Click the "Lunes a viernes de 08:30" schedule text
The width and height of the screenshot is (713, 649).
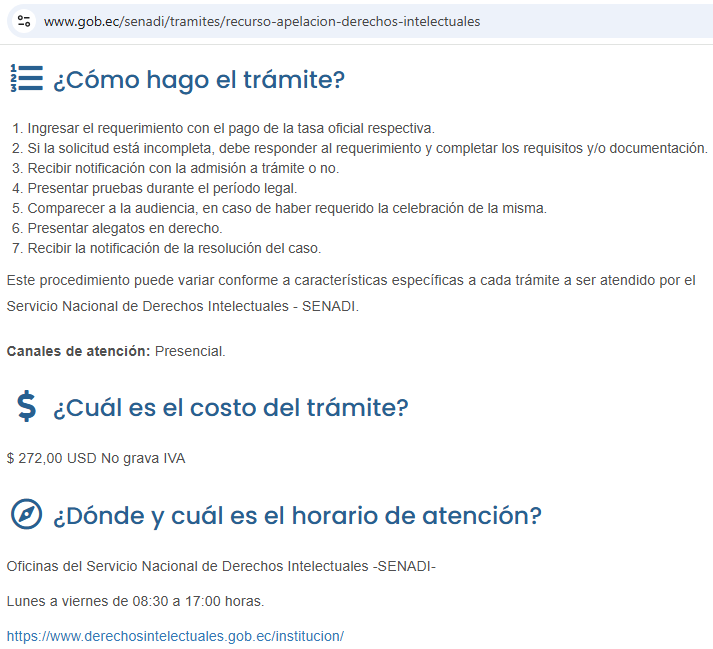135,601
